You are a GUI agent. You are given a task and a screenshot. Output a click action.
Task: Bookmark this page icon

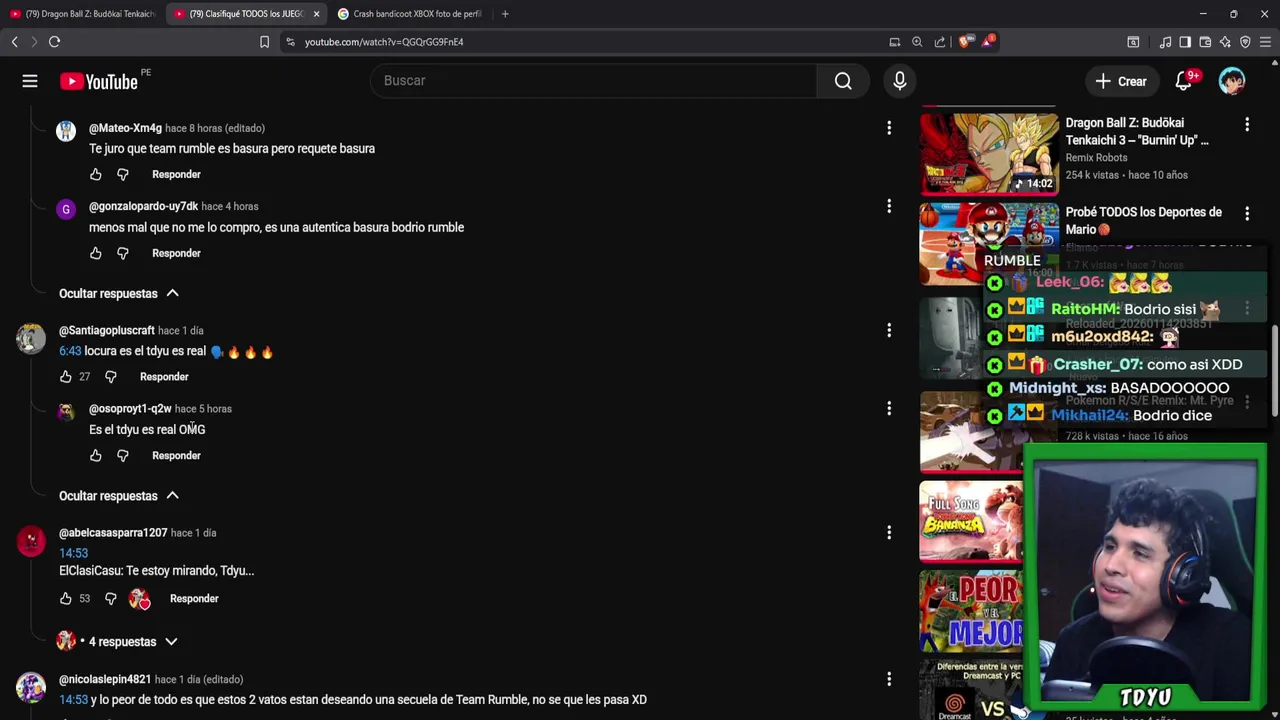(x=264, y=42)
